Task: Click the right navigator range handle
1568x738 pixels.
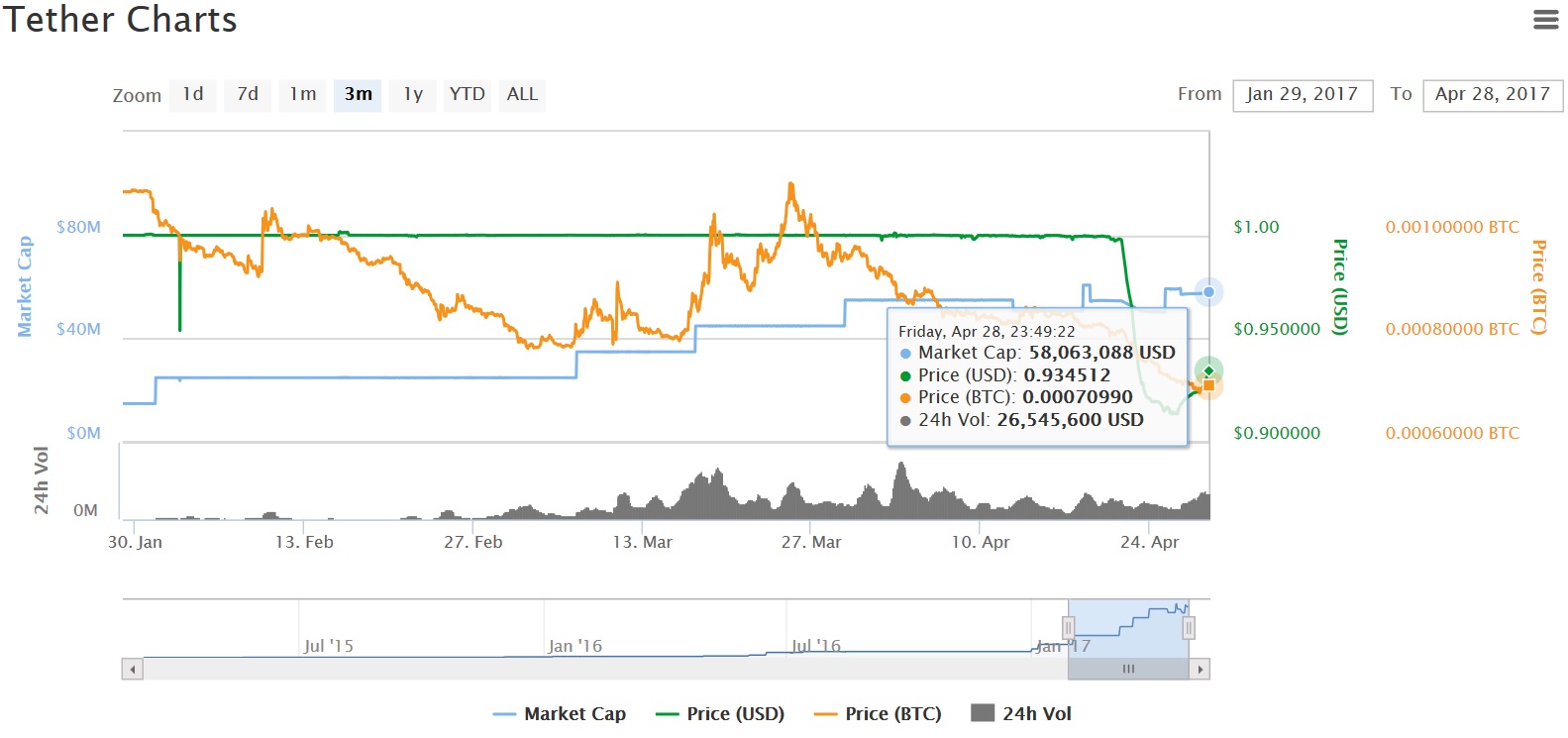Action: pos(1189,628)
